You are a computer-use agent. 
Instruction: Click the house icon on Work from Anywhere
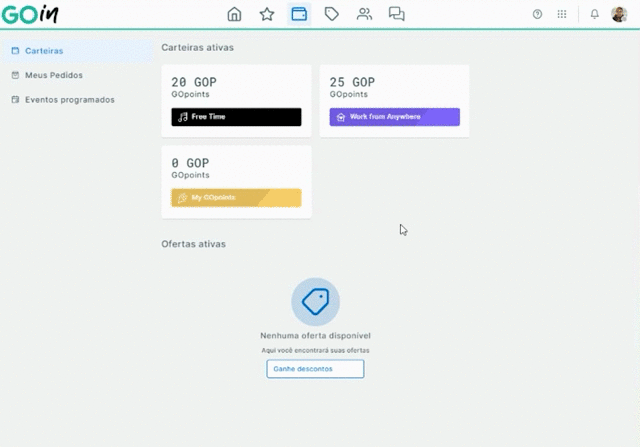(341, 118)
